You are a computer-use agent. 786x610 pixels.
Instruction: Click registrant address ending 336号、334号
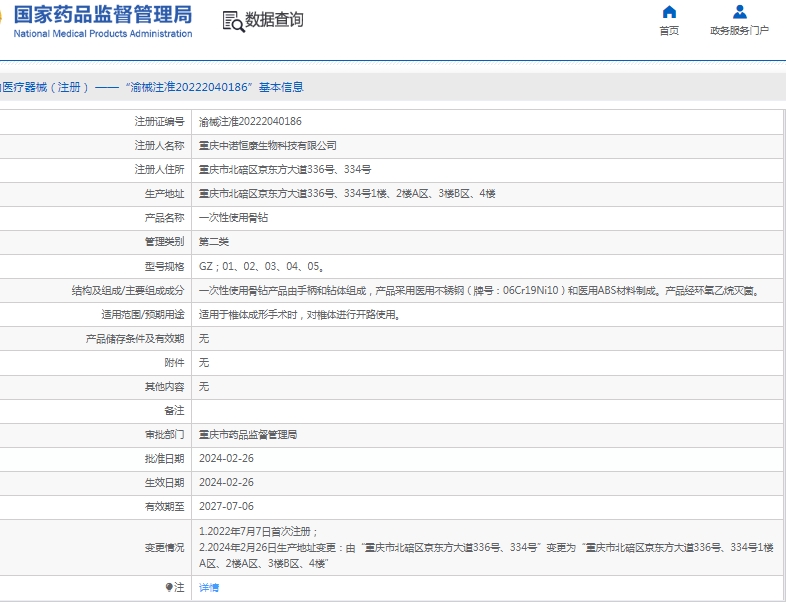[285, 169]
